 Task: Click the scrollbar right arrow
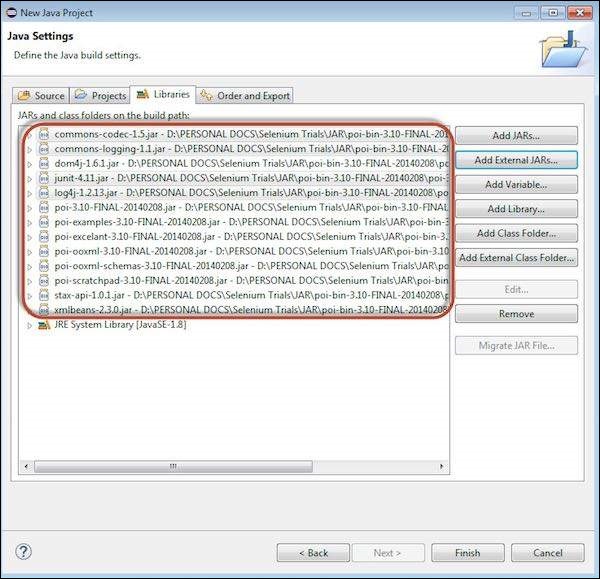[x=442, y=466]
